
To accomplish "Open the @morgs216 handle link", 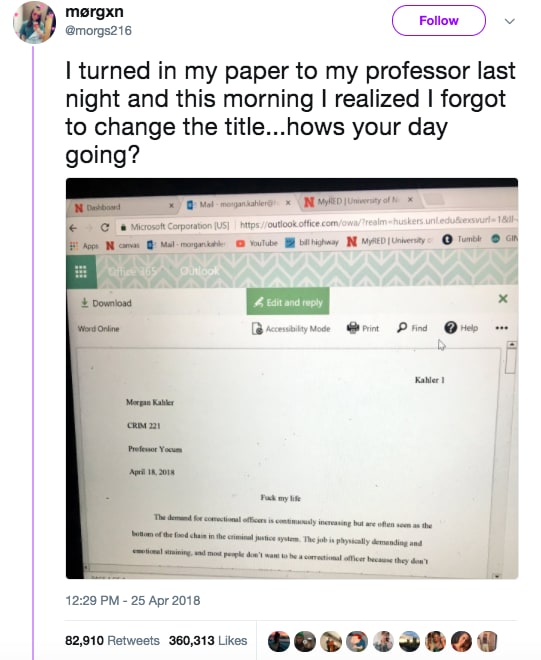I will [x=98, y=31].
